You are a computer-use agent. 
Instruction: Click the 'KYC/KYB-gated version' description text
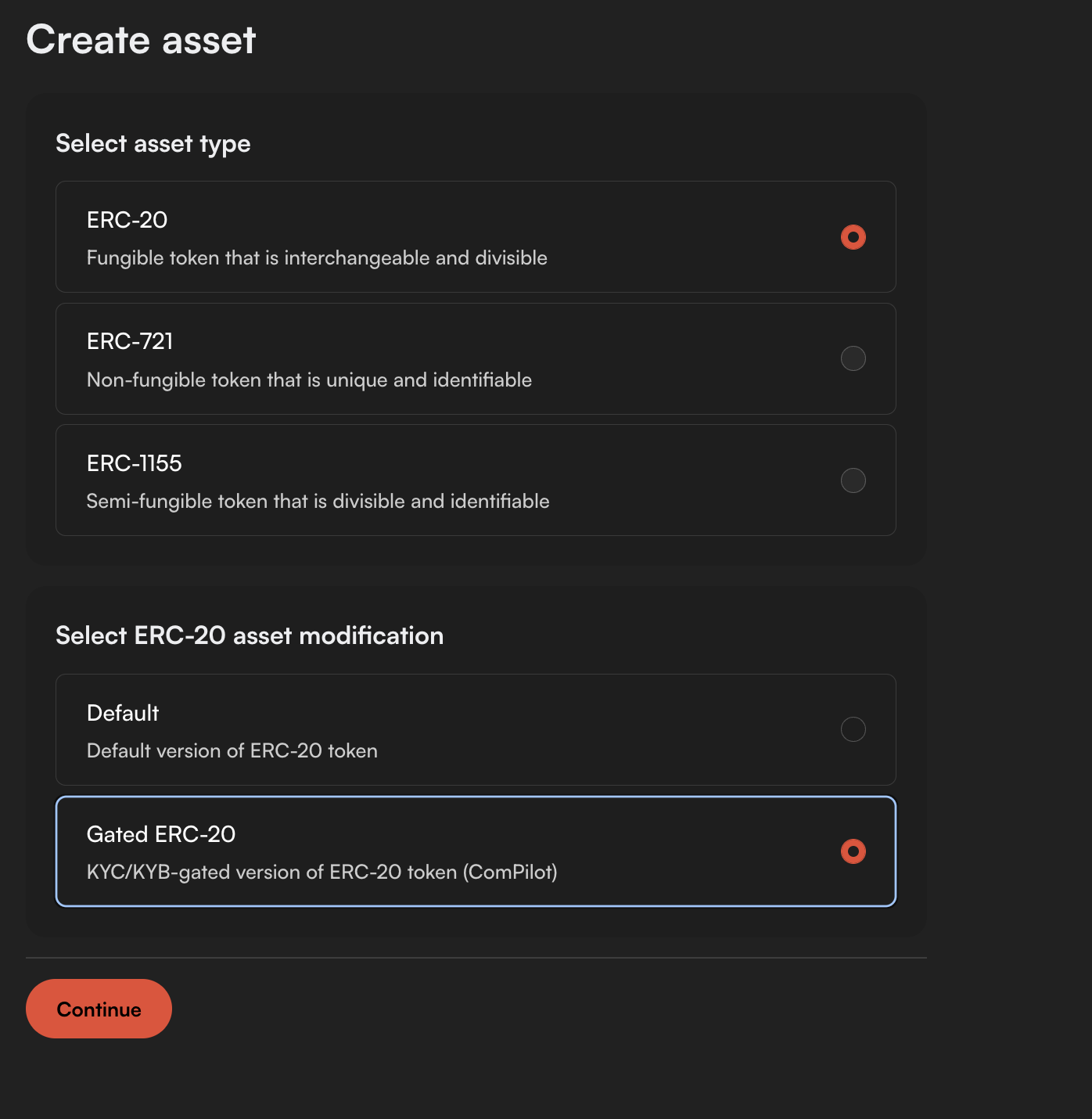[x=322, y=873]
